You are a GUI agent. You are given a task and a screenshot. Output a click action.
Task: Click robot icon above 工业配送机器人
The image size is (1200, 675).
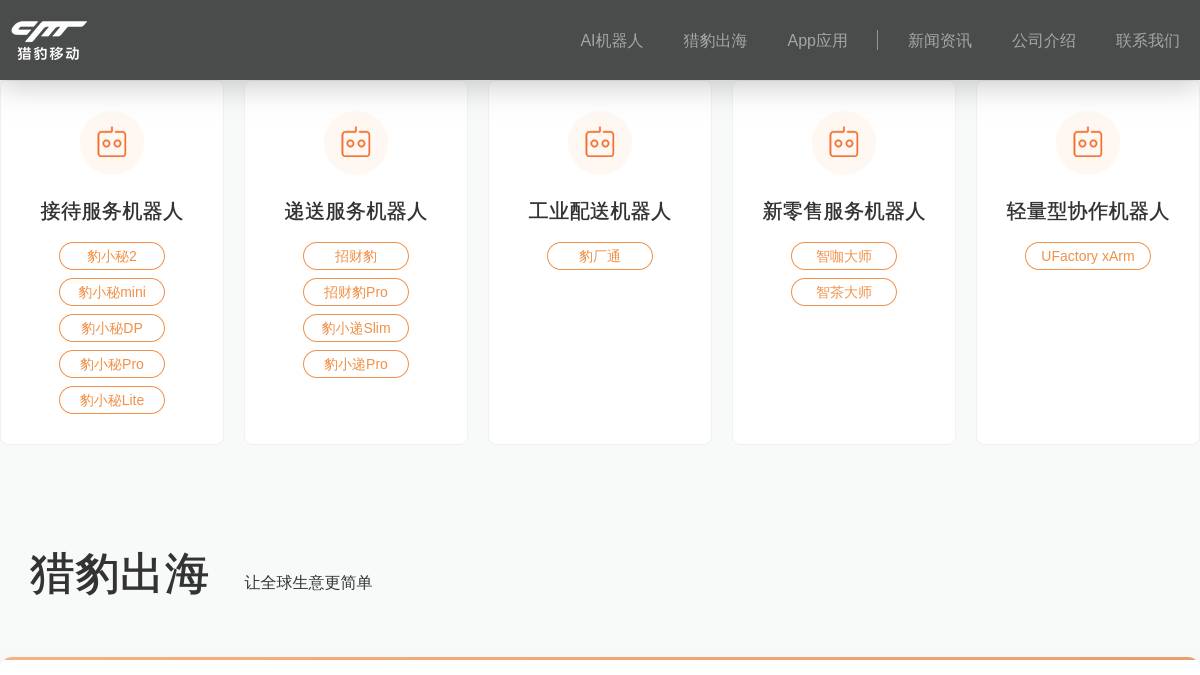click(600, 143)
